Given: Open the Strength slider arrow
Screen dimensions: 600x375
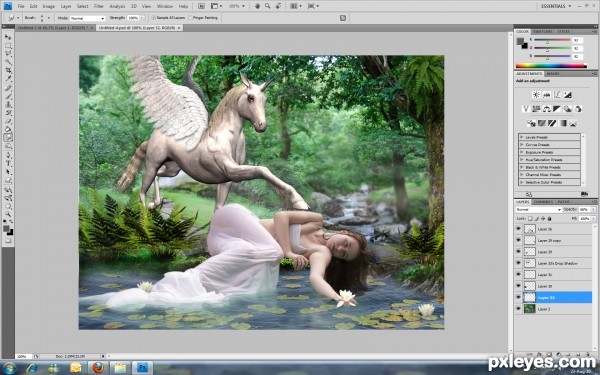Looking at the screenshot, I should [x=142, y=18].
